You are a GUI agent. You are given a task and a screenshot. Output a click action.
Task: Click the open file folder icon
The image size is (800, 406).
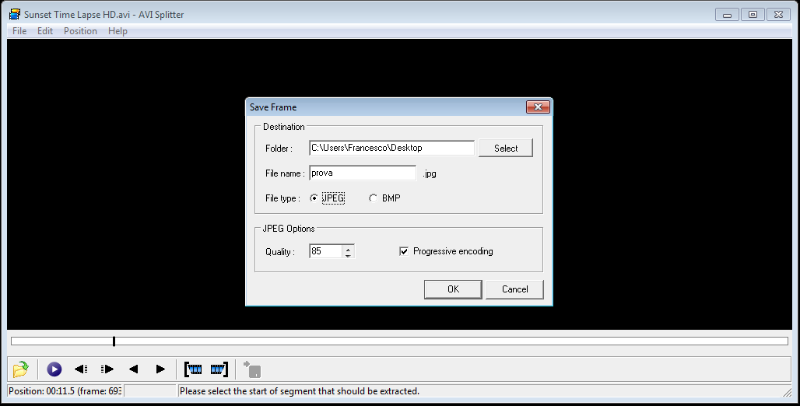20,369
